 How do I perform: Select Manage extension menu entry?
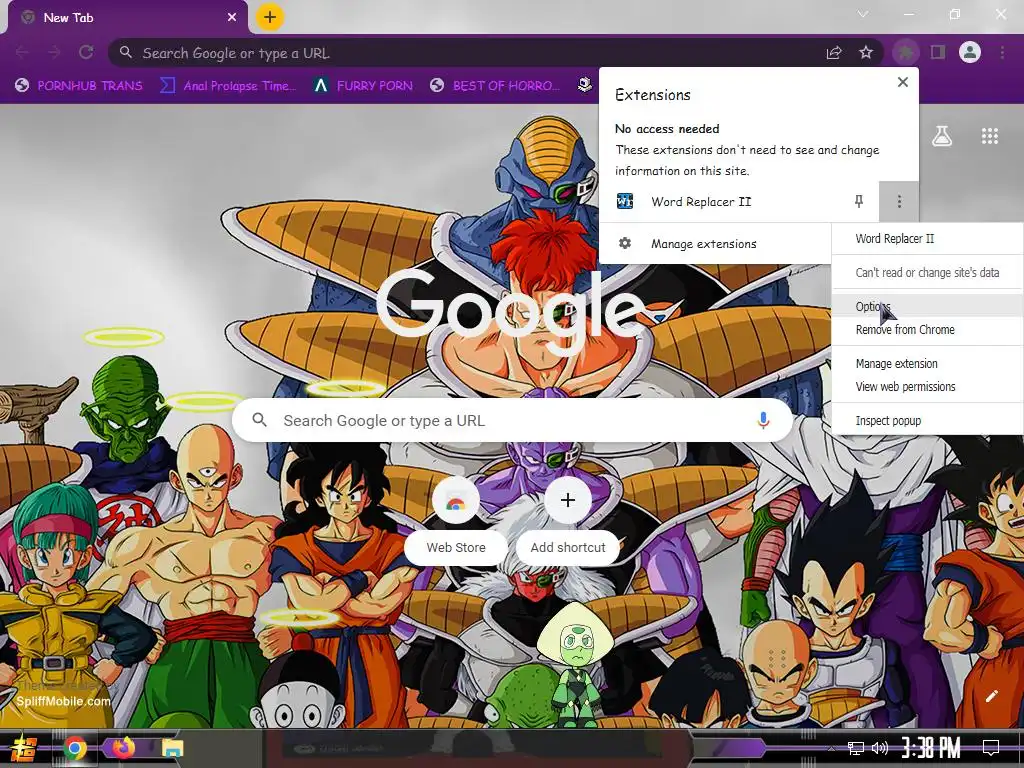[927, 364]
